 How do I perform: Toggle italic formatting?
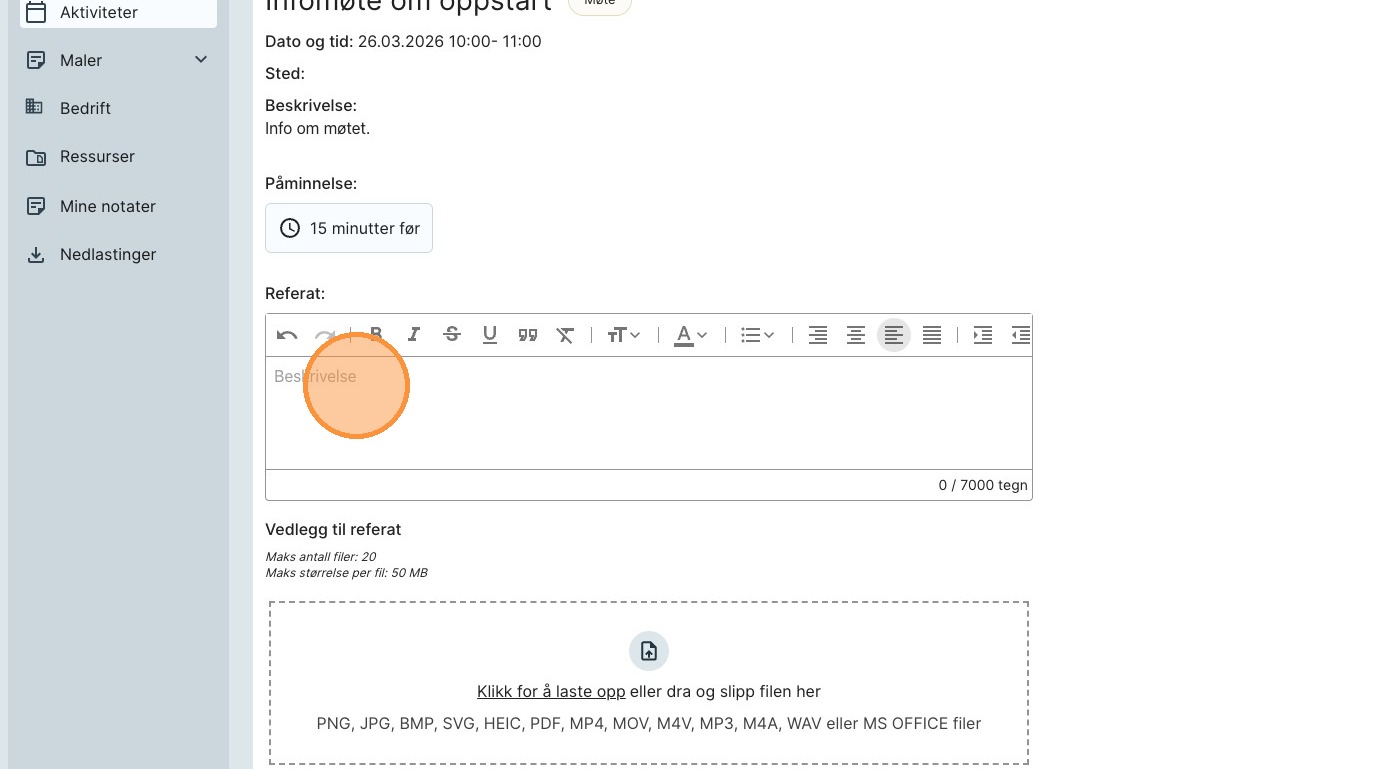pos(413,335)
